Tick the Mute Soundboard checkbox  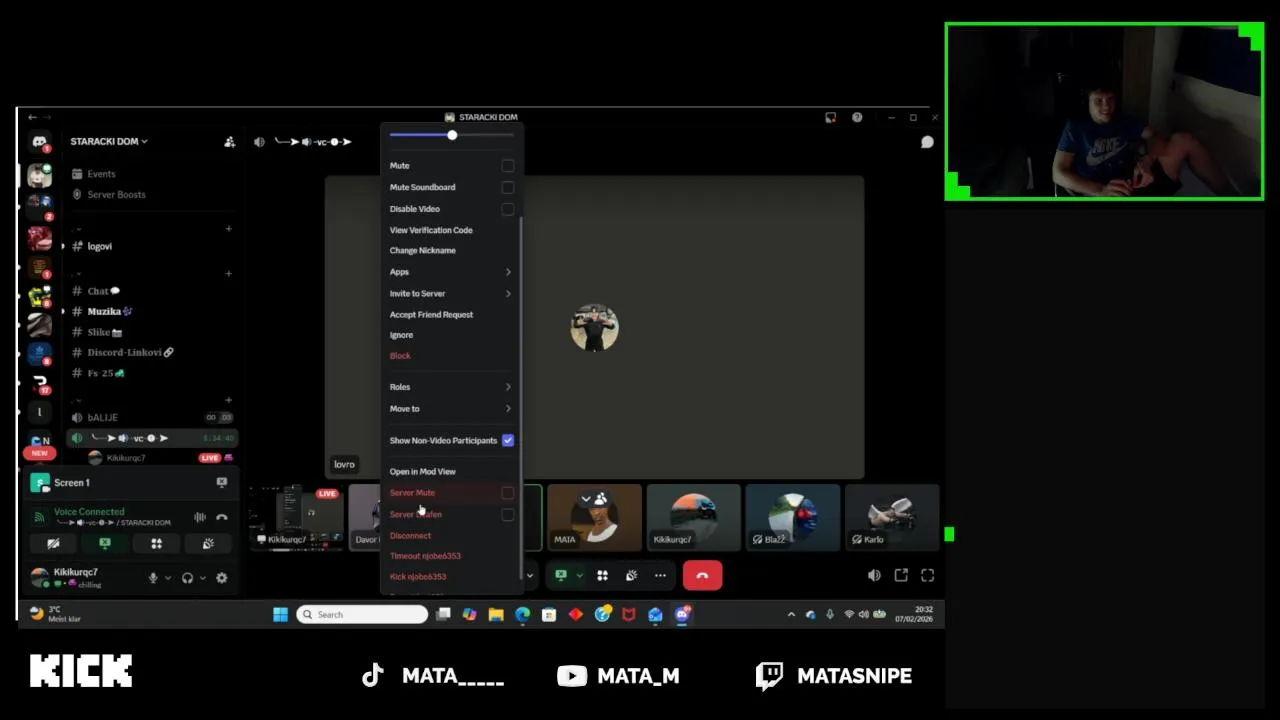pyautogui.click(x=508, y=187)
